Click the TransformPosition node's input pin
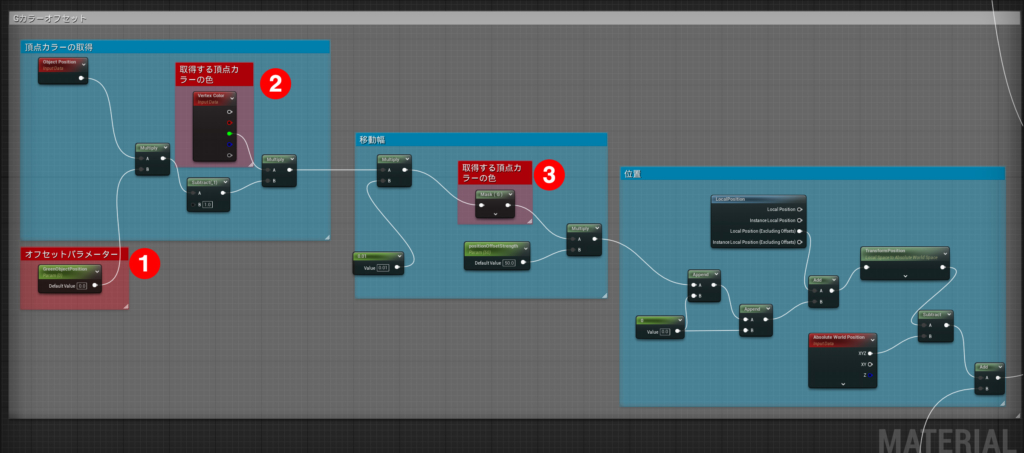Screen dimensions: 1024x453 867,266
